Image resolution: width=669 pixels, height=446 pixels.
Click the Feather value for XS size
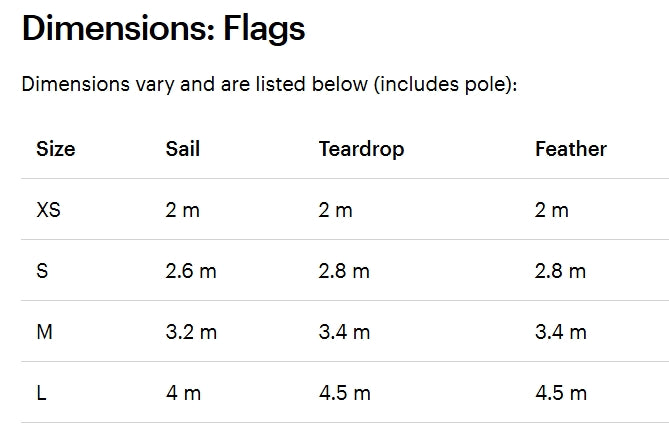pos(552,210)
